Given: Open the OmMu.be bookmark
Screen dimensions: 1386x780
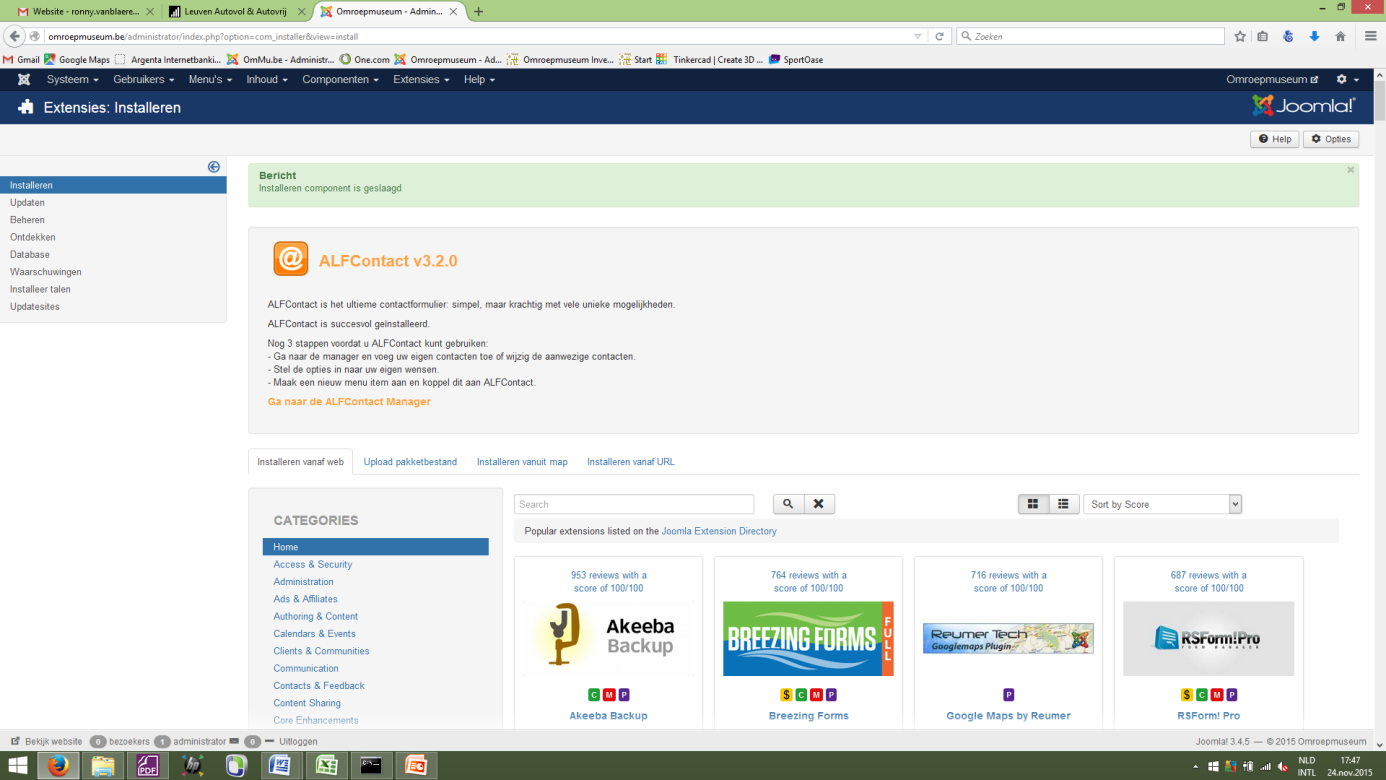Looking at the screenshot, I should [x=280, y=59].
